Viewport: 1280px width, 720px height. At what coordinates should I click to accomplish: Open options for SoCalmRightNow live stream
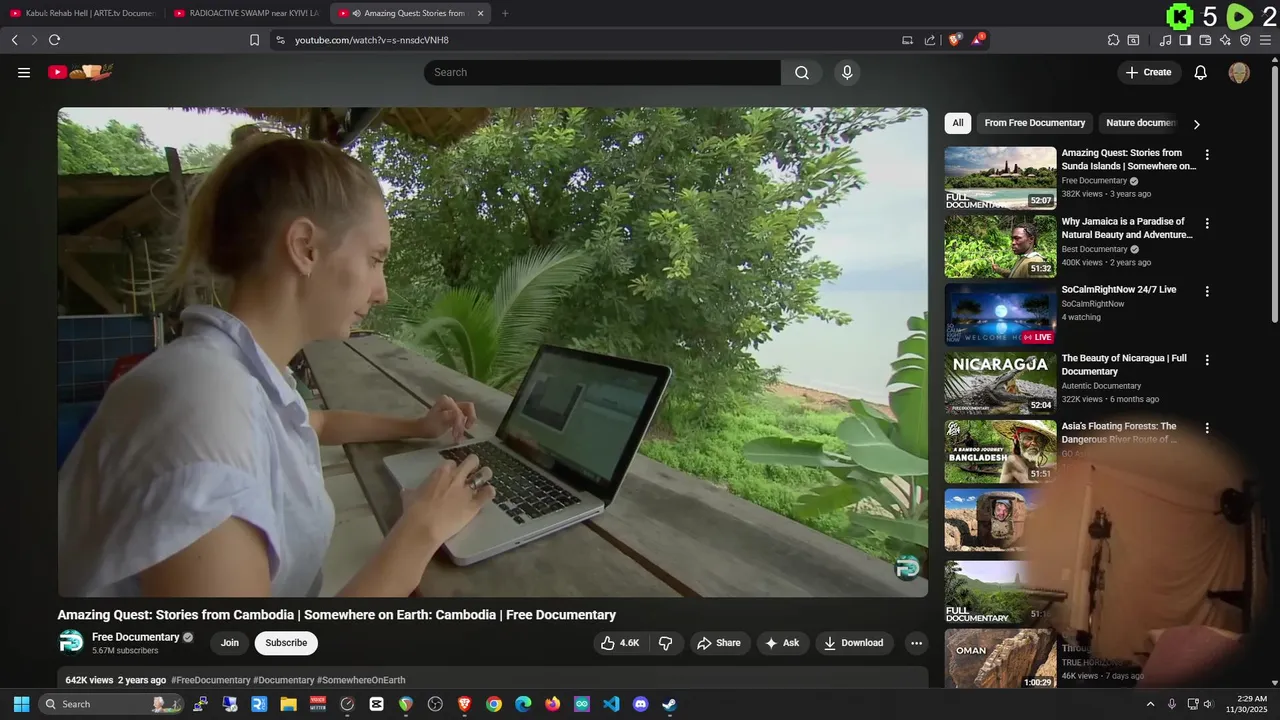(1207, 291)
